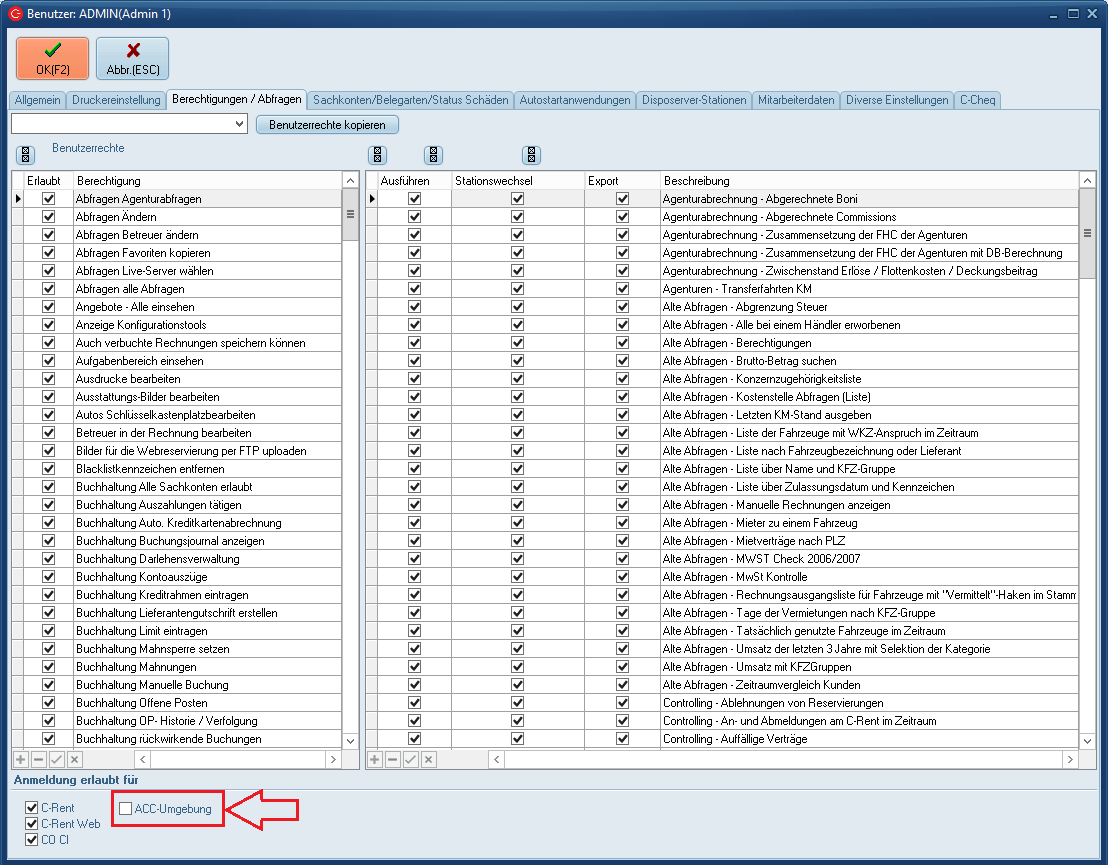Enable the ACC-Umgebung checkbox
Viewport: 1108px width, 865px height.
126,808
